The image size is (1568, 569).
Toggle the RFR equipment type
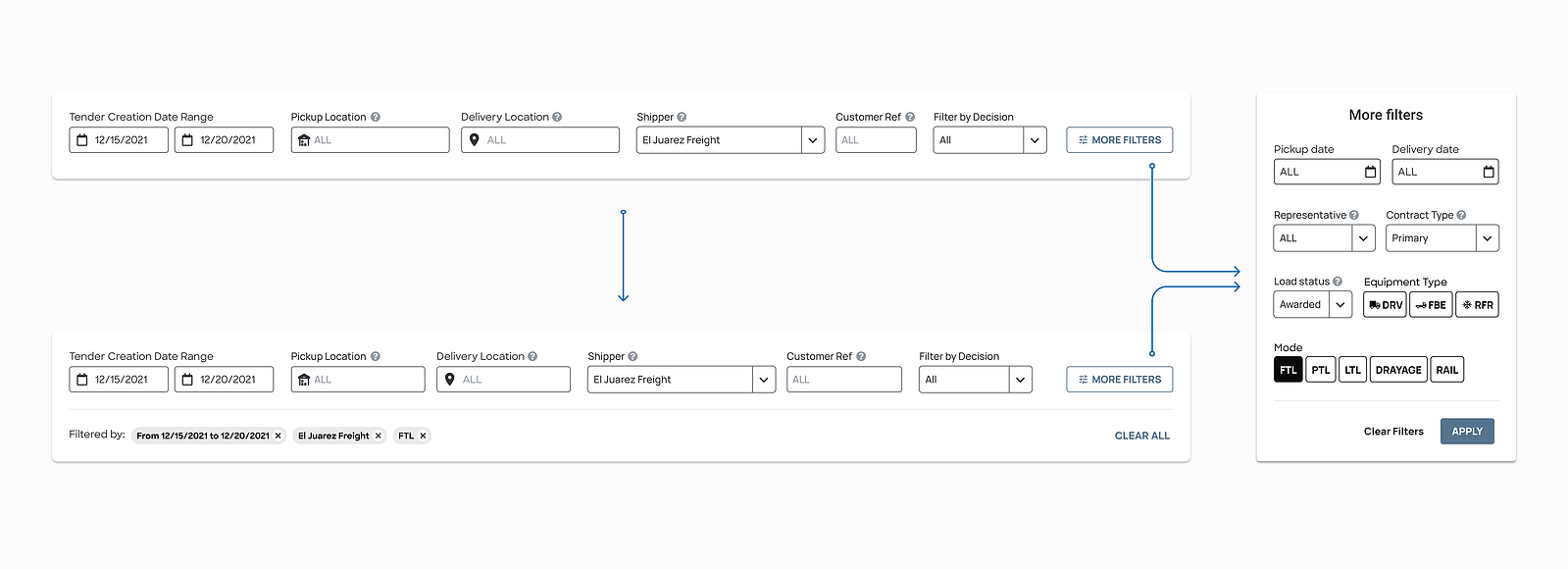click(x=1478, y=305)
